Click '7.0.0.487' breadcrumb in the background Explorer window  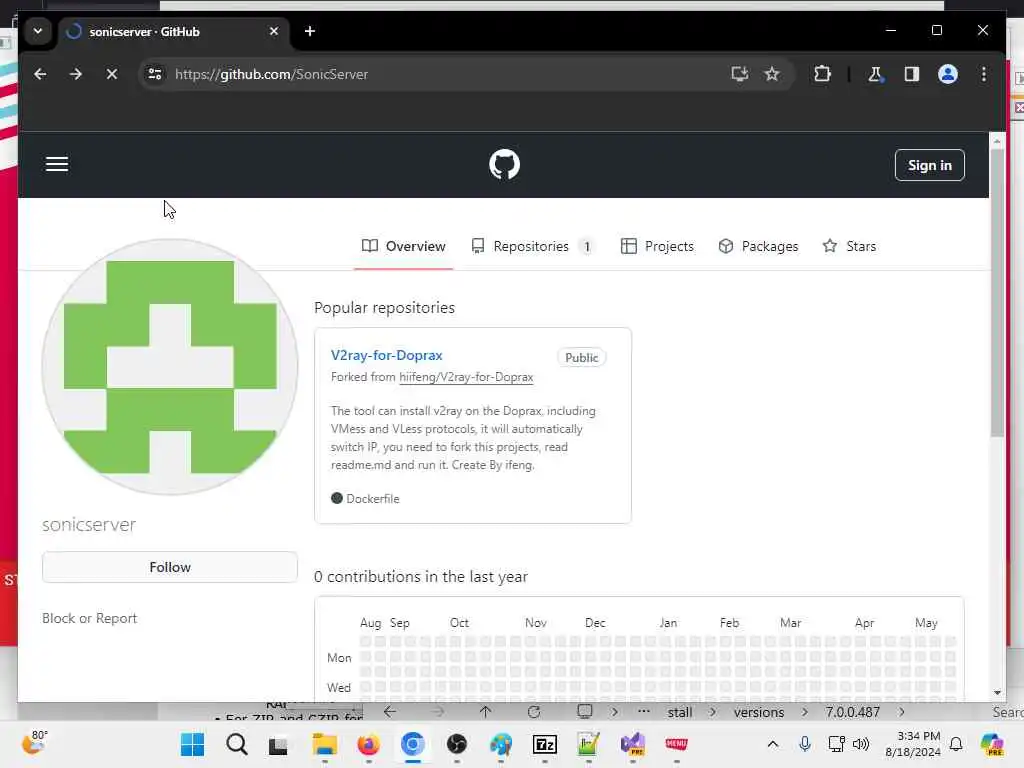click(x=852, y=712)
